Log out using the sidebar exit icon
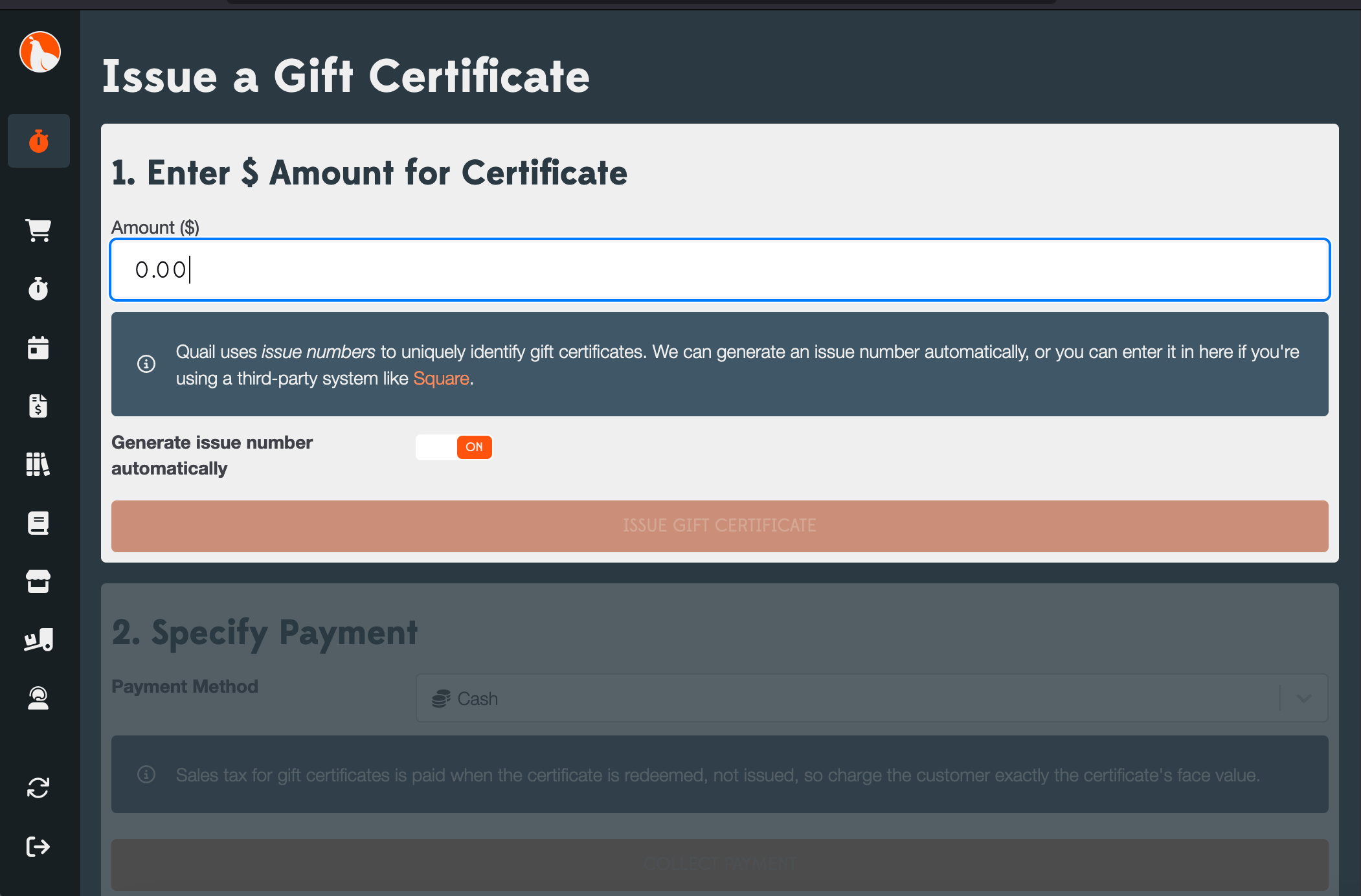This screenshot has height=896, width=1361. (38, 846)
